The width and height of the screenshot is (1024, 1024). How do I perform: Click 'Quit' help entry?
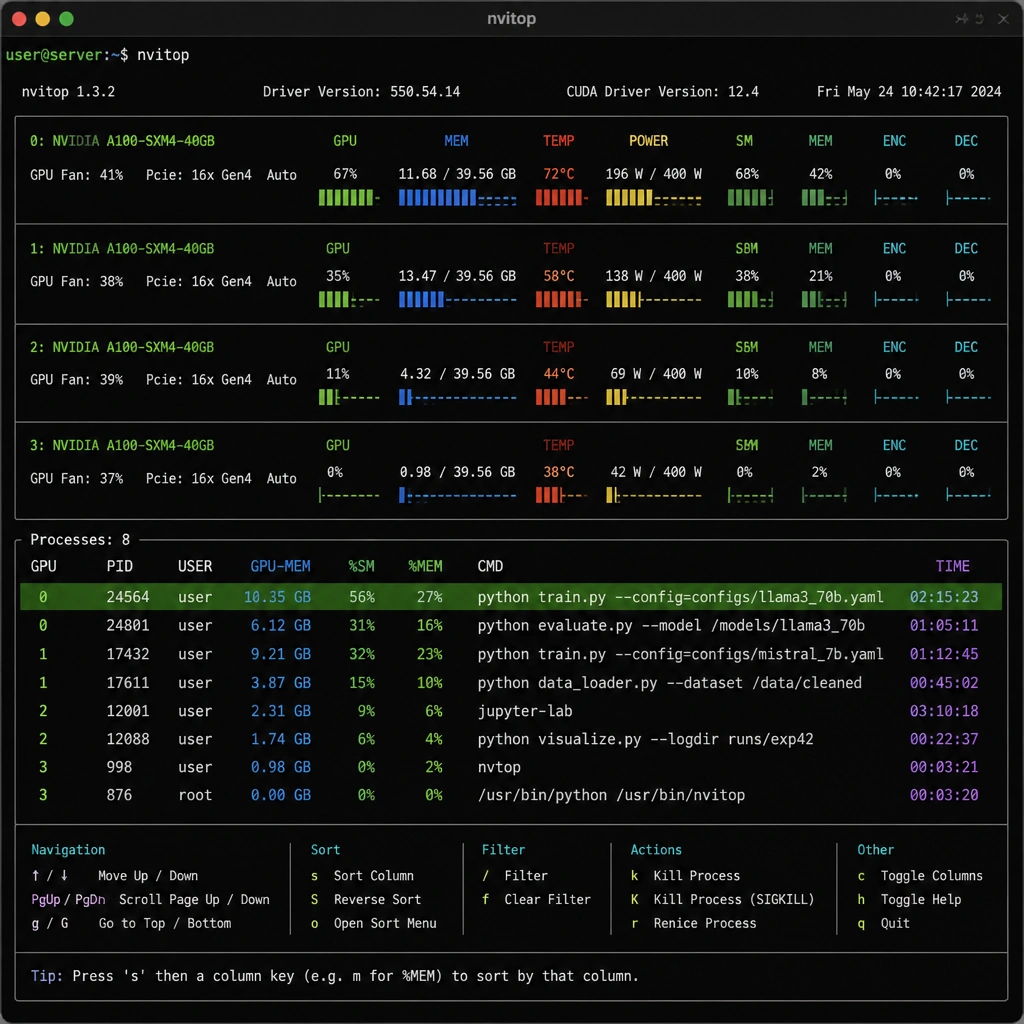[895, 923]
